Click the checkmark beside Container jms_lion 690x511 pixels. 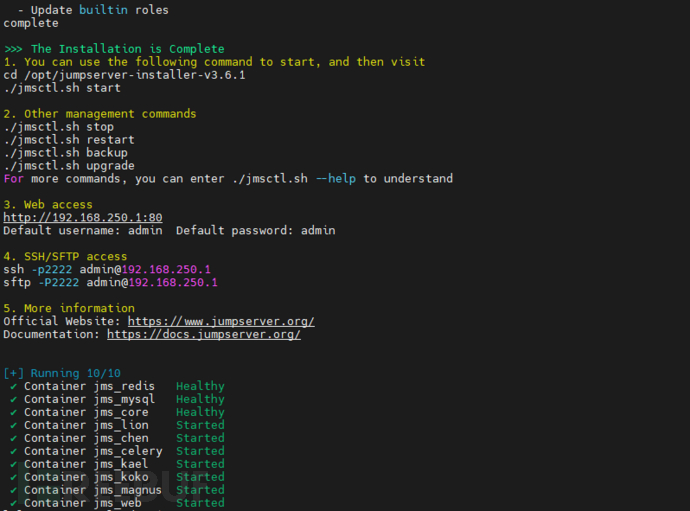(x=14, y=425)
